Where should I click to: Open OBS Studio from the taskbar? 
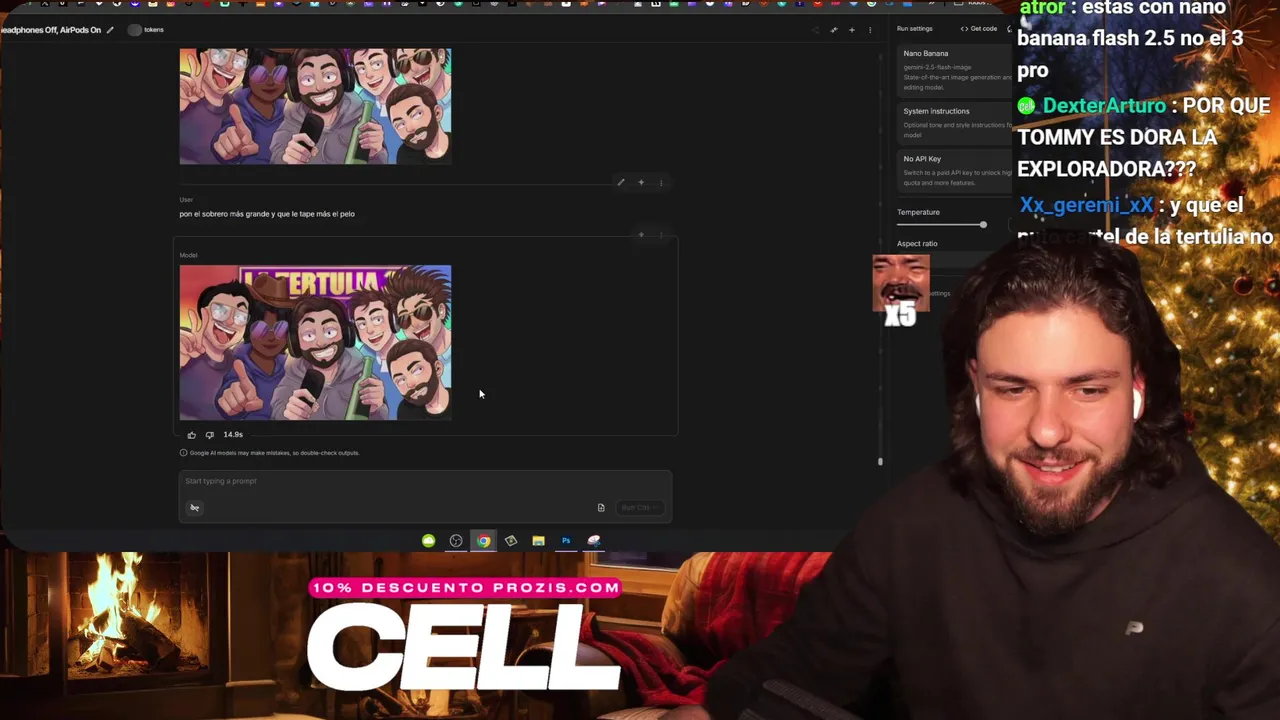pos(456,541)
